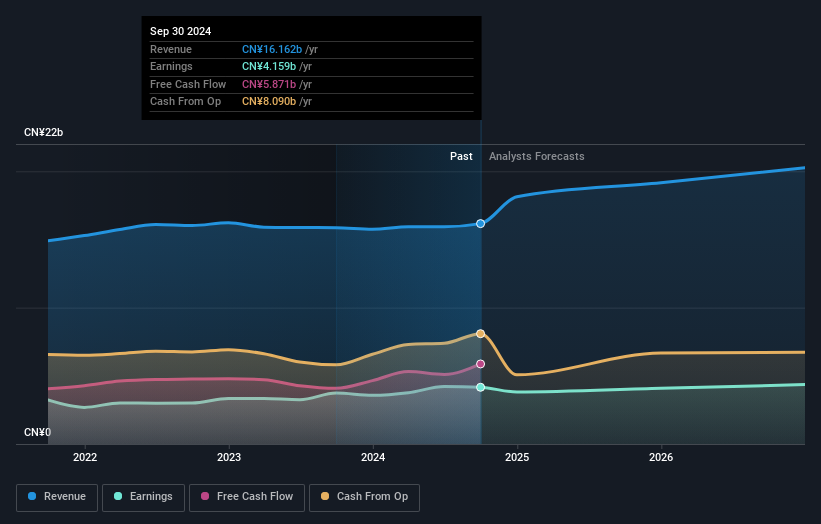Click the 2026 x-axis label
This screenshot has width=821, height=524.
pyautogui.click(x=661, y=457)
